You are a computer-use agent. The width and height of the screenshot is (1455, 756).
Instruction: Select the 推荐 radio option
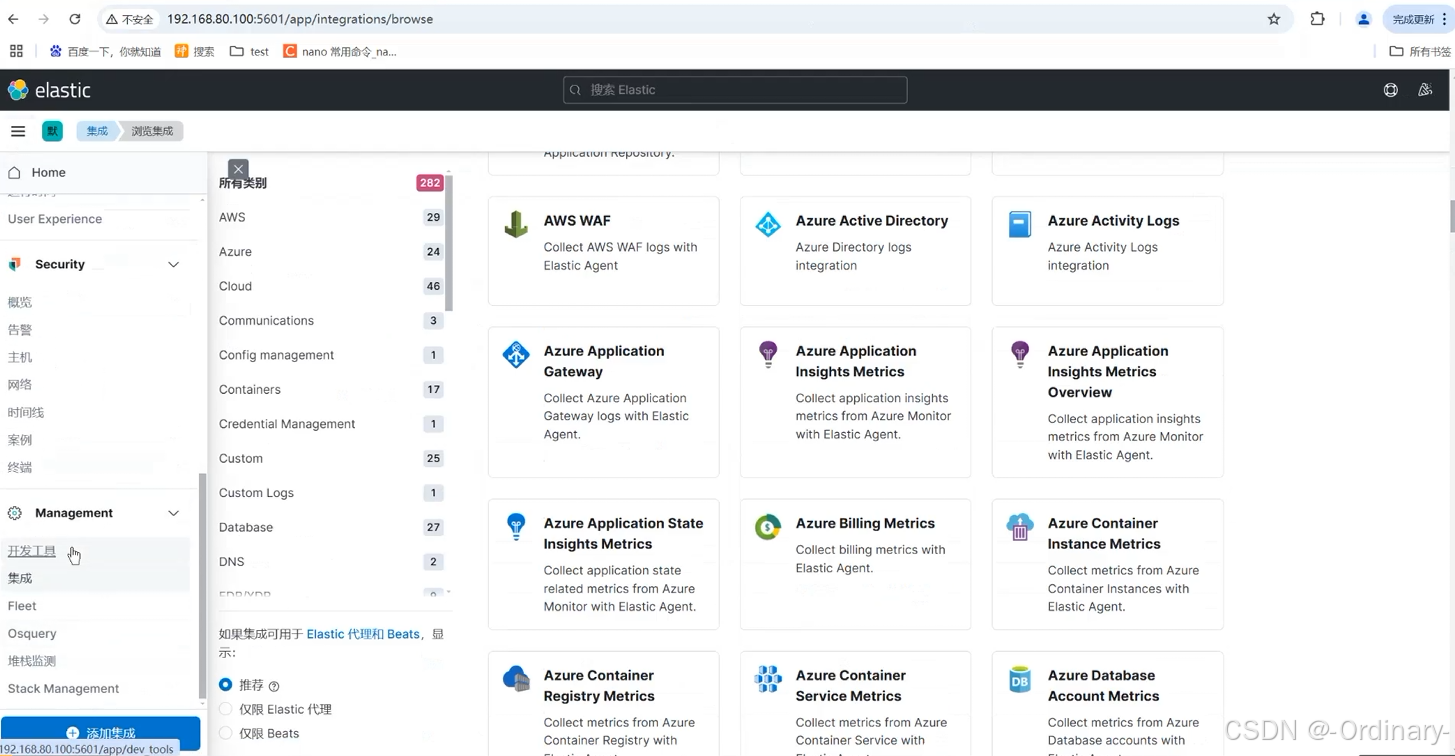(x=226, y=685)
